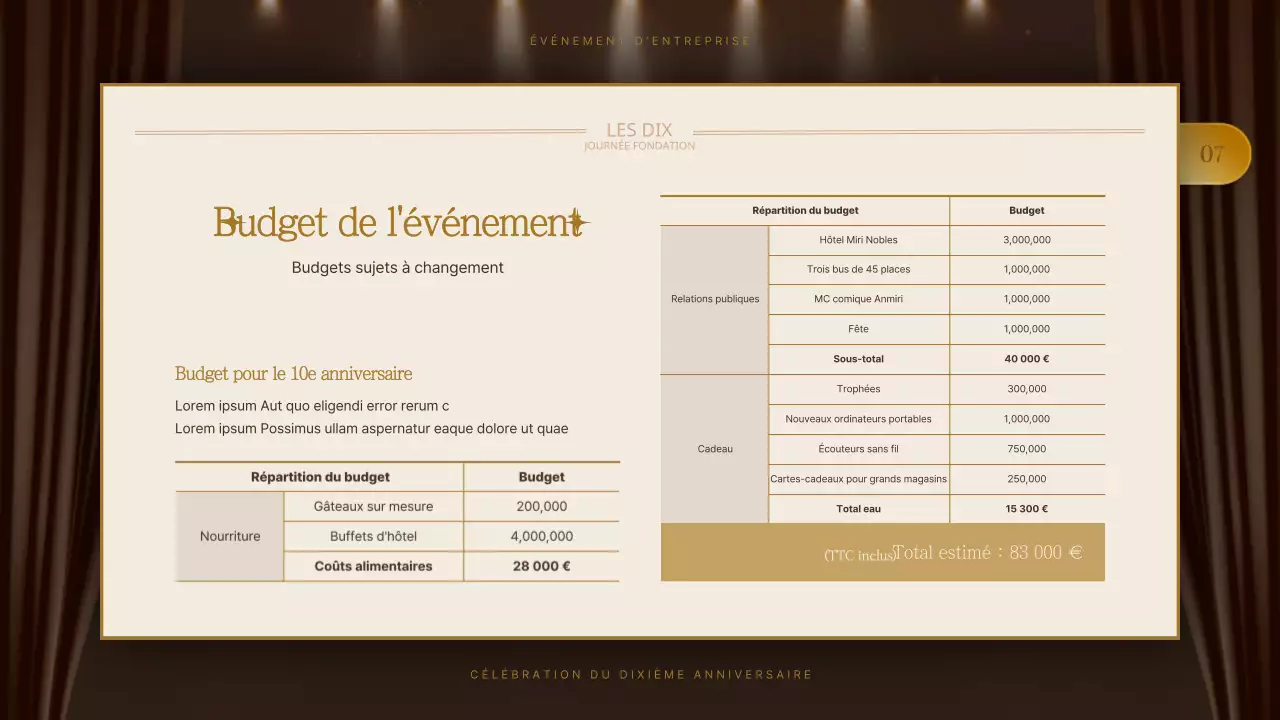Image resolution: width=1280 pixels, height=720 pixels.
Task: Select the title Budget de l'événement
Action: pyautogui.click(x=399, y=222)
